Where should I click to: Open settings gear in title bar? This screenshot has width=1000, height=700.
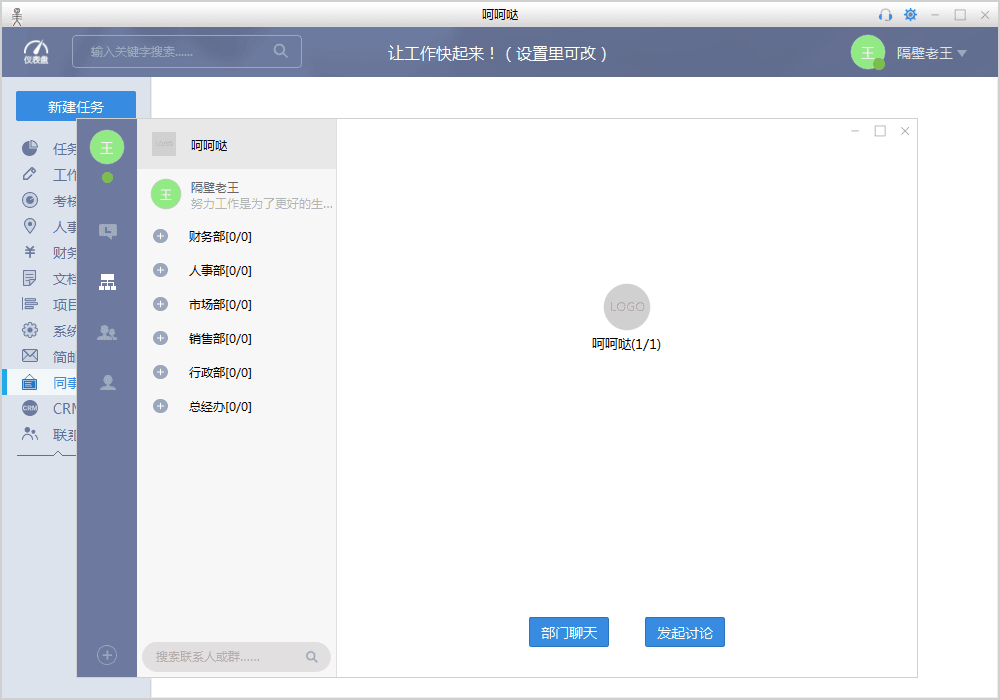click(x=910, y=15)
